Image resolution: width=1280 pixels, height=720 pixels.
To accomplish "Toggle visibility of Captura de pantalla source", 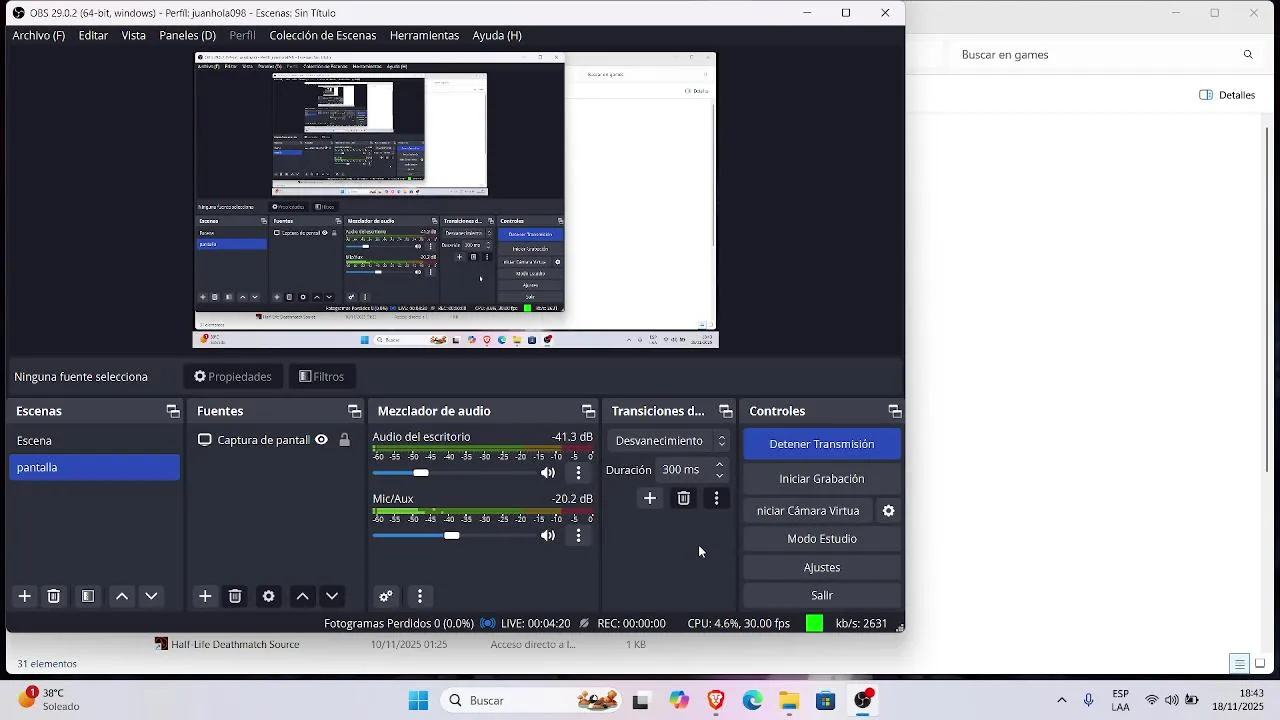I will [x=321, y=440].
